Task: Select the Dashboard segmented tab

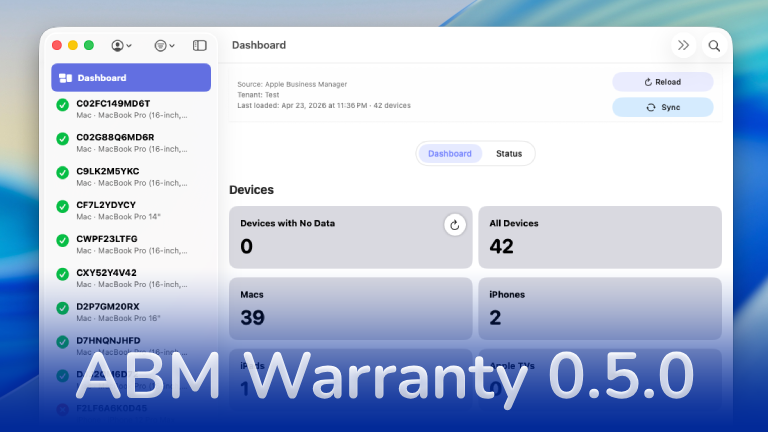Action: 450,153
